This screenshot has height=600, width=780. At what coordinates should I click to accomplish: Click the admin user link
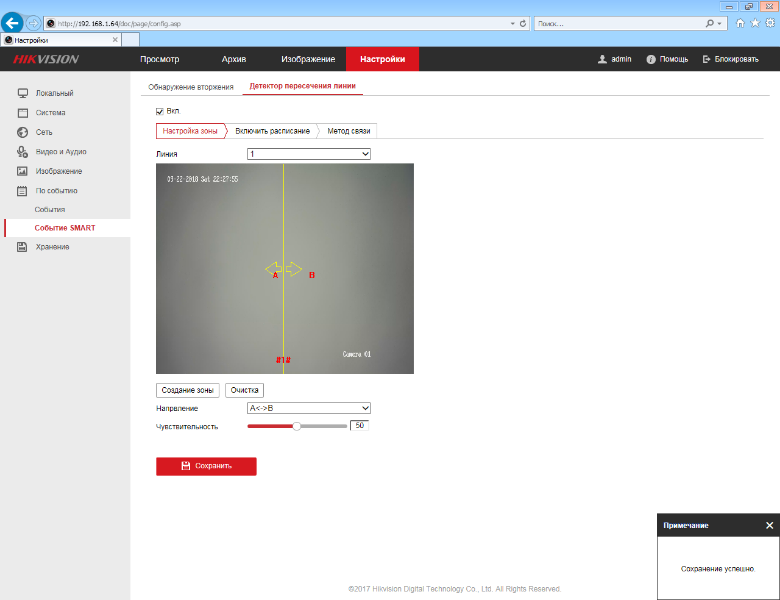[x=621, y=59]
